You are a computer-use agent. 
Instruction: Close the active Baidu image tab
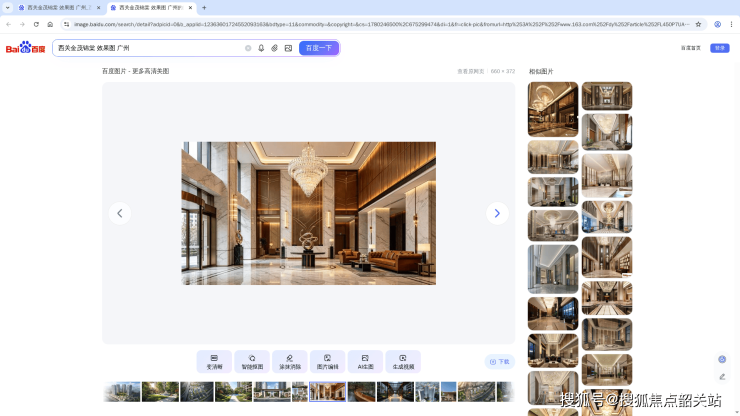point(190,8)
